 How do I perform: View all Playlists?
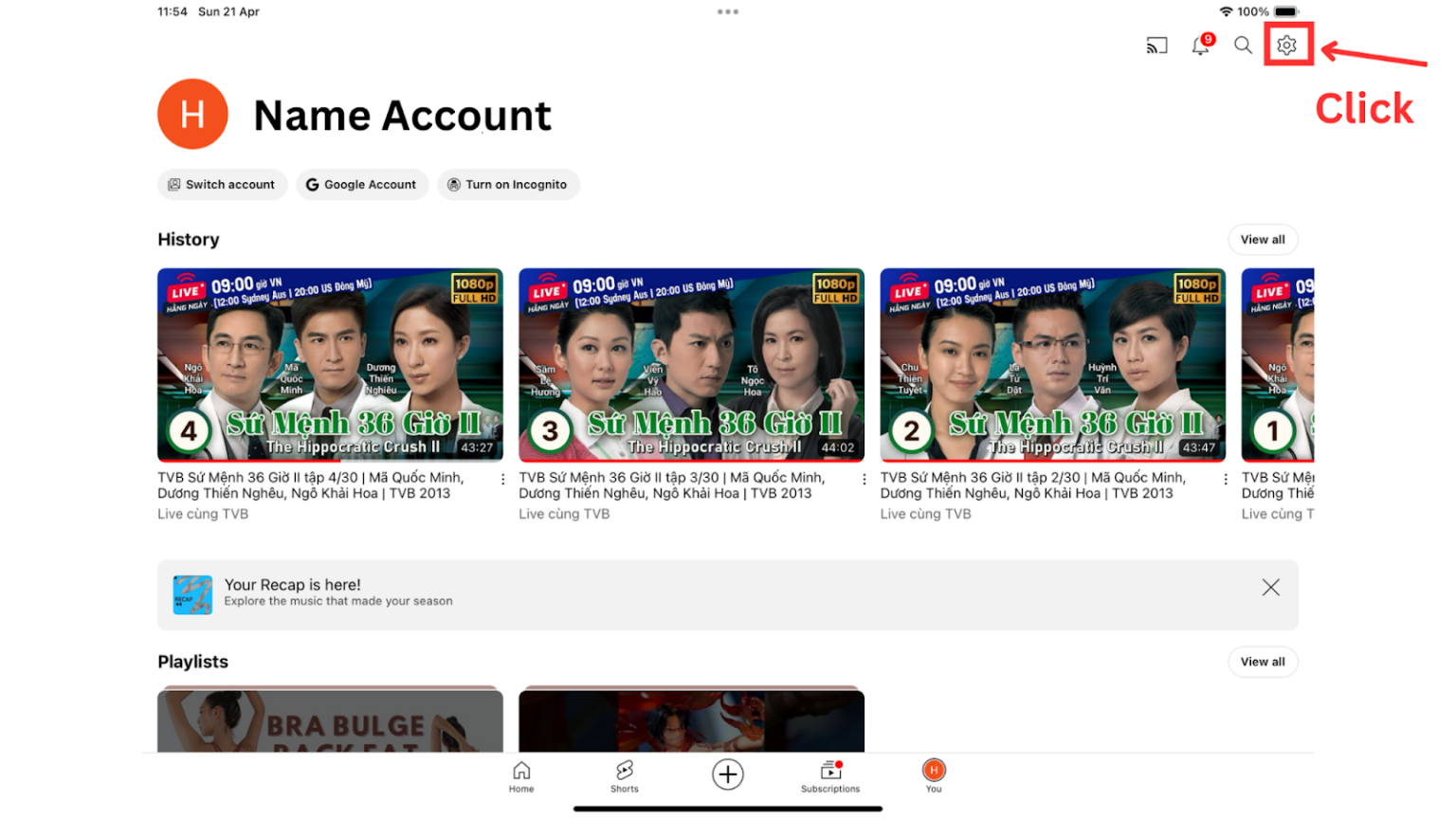click(x=1263, y=662)
